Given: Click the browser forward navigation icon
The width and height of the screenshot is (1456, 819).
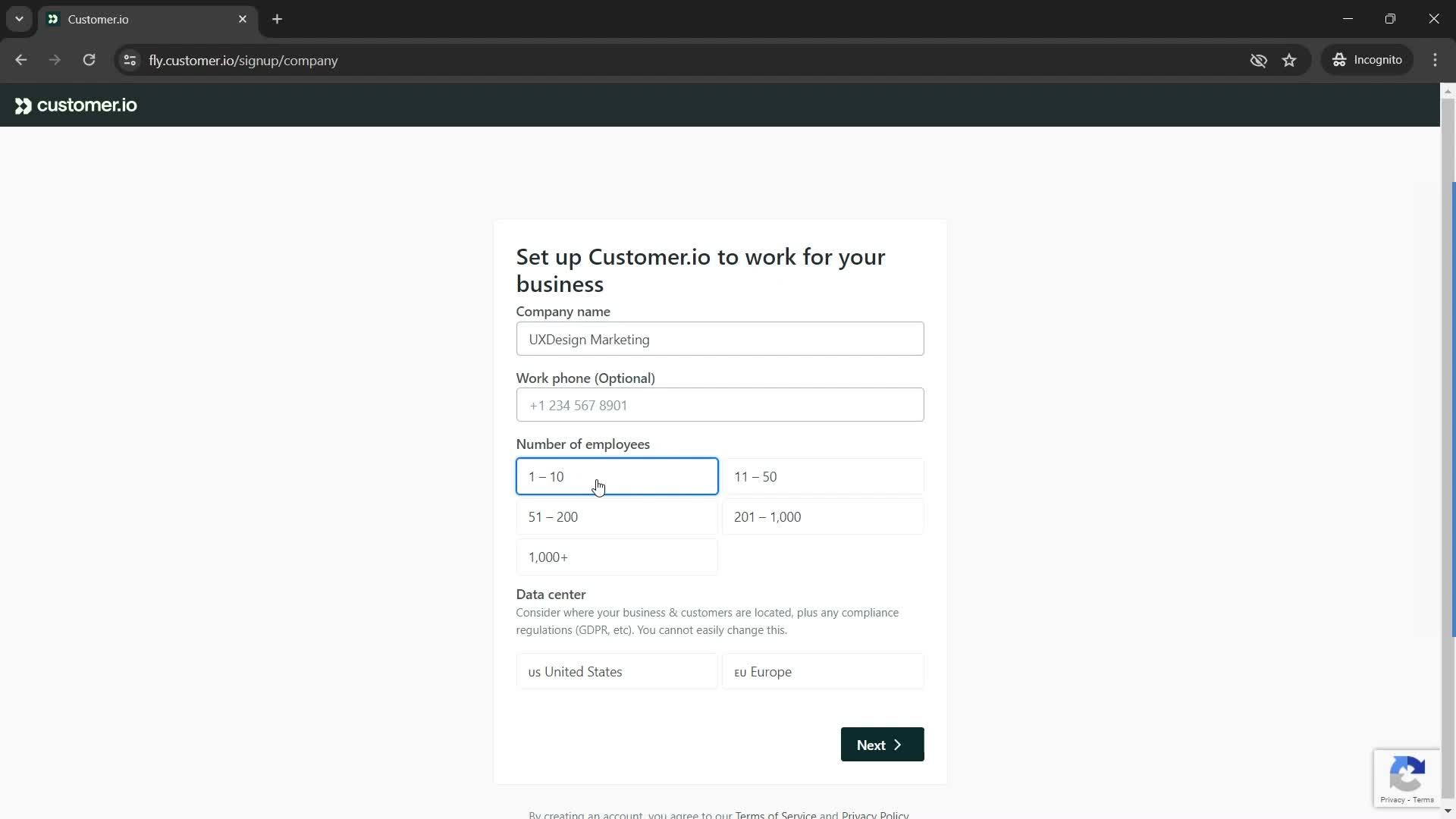Looking at the screenshot, I should pyautogui.click(x=54, y=60).
